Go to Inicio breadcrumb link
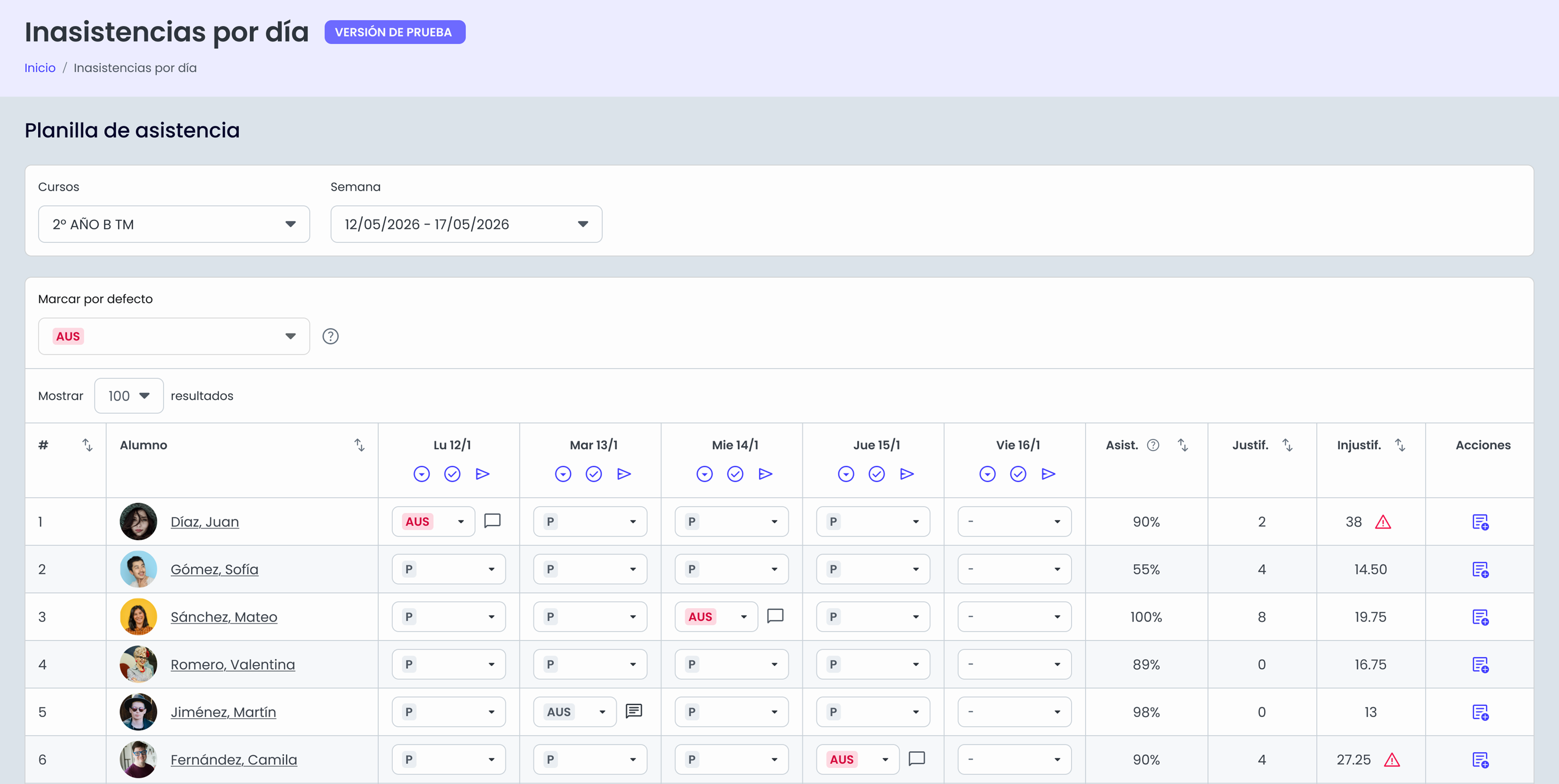The image size is (1559, 784). pyautogui.click(x=40, y=68)
